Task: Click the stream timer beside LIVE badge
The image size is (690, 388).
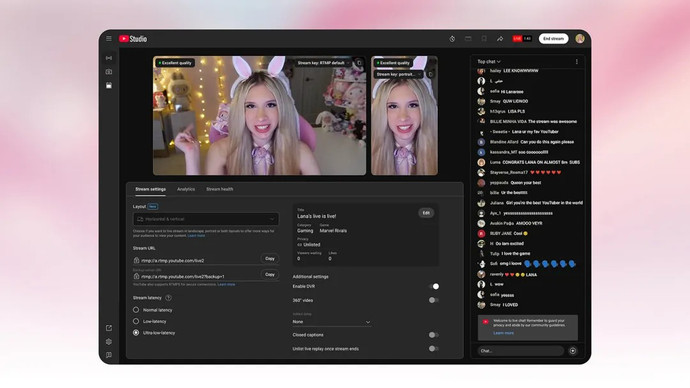Action: 527,39
